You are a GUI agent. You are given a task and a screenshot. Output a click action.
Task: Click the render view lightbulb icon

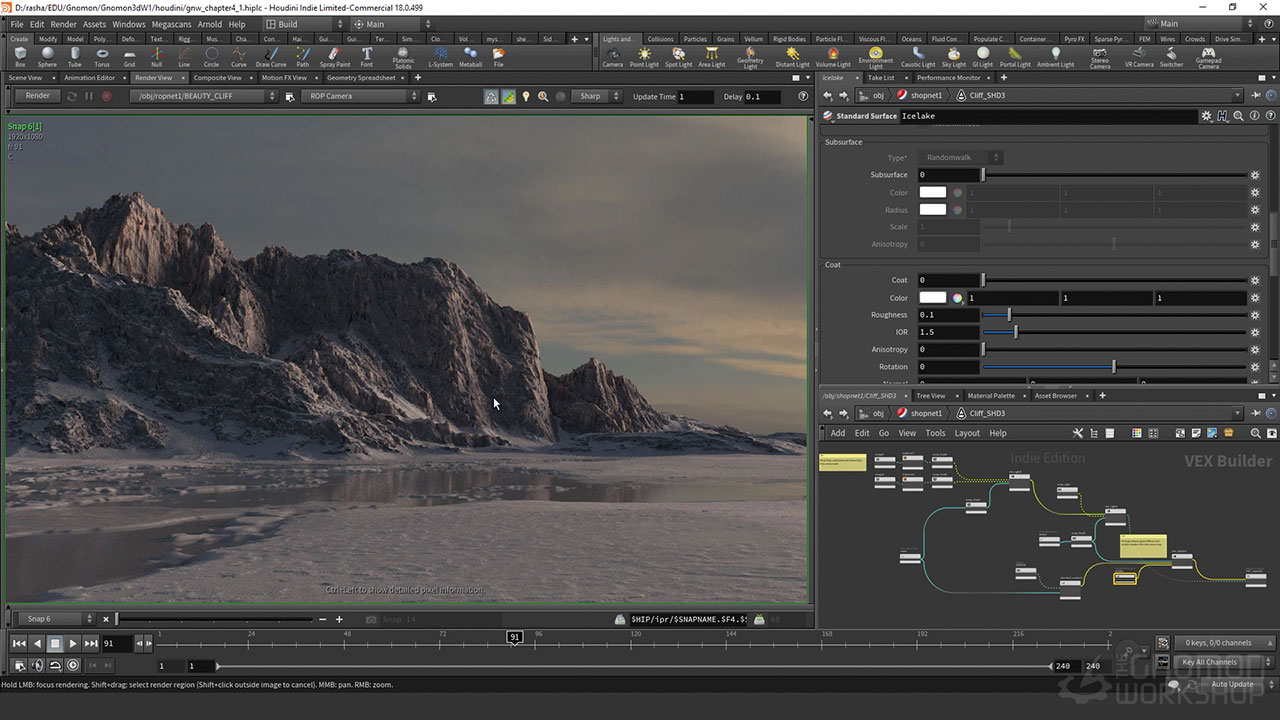(526, 96)
